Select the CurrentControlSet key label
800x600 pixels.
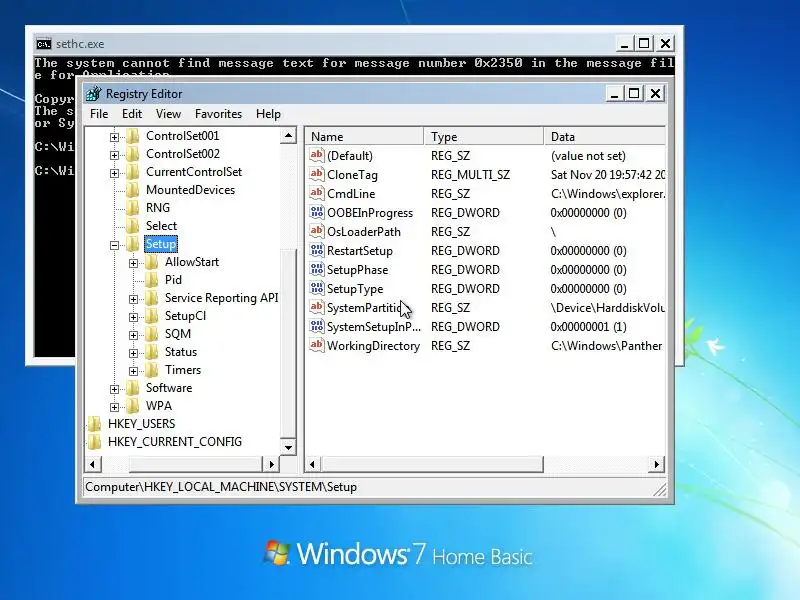pos(194,172)
